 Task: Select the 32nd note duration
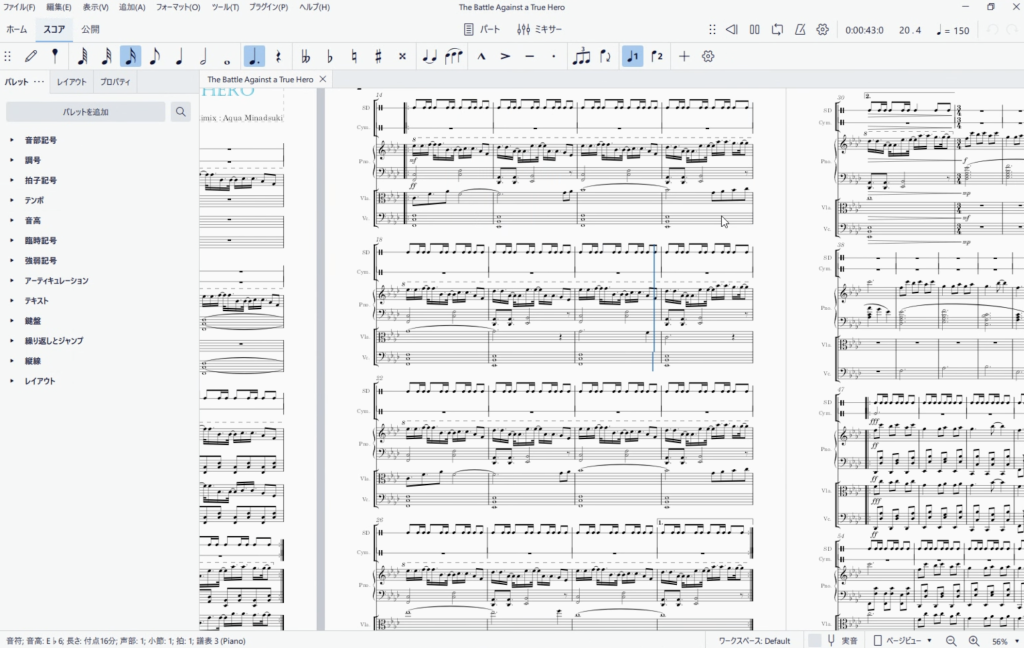point(106,56)
